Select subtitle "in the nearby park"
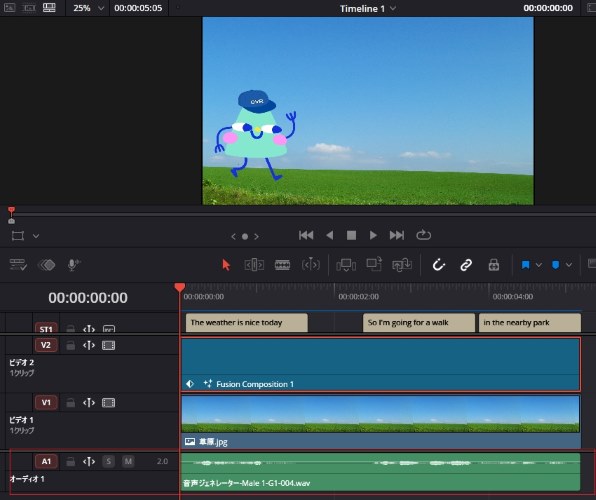Viewport: 596px width, 500px height. pos(530,323)
